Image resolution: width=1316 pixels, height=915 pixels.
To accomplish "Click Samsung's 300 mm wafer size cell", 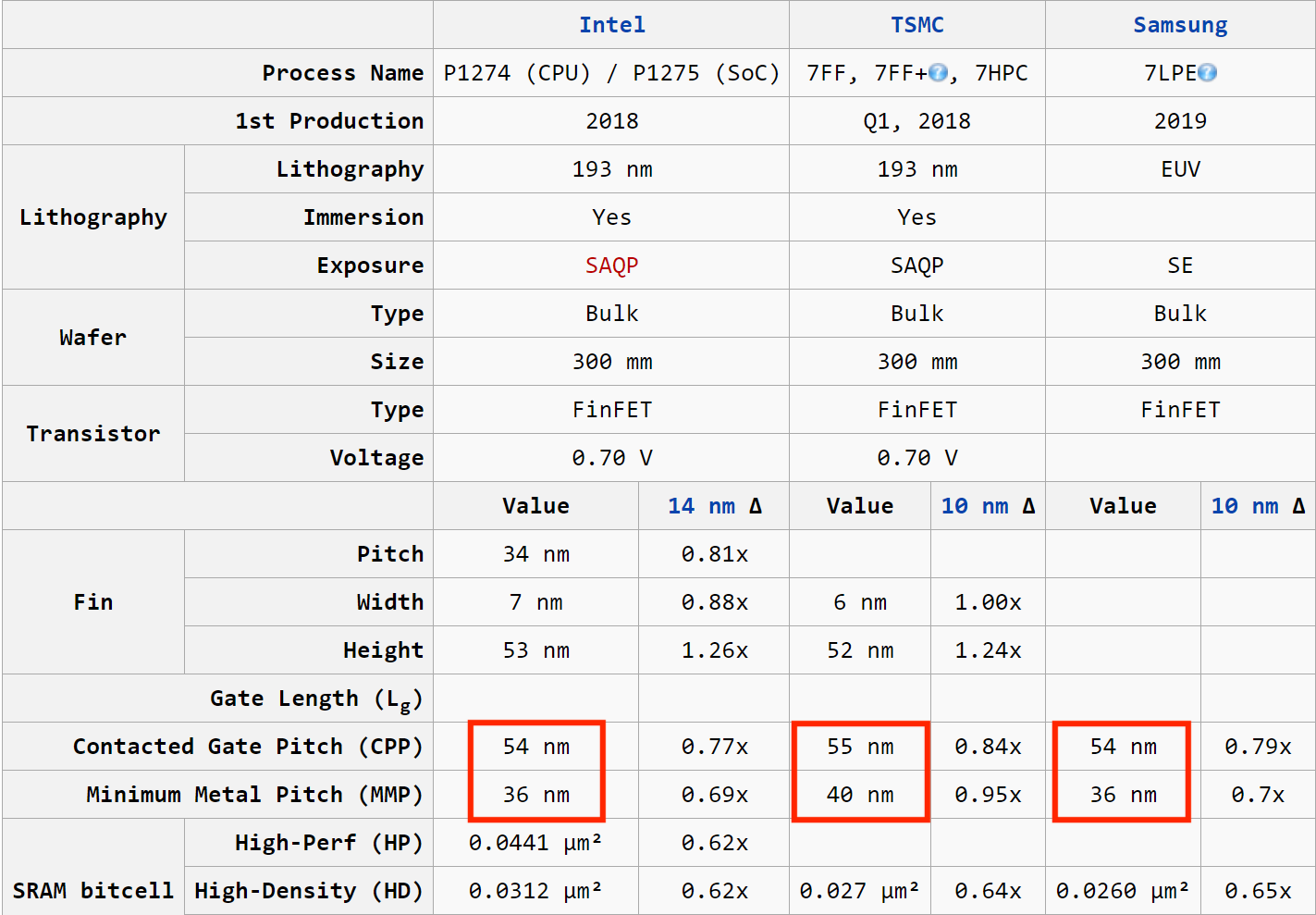I will click(1181, 362).
